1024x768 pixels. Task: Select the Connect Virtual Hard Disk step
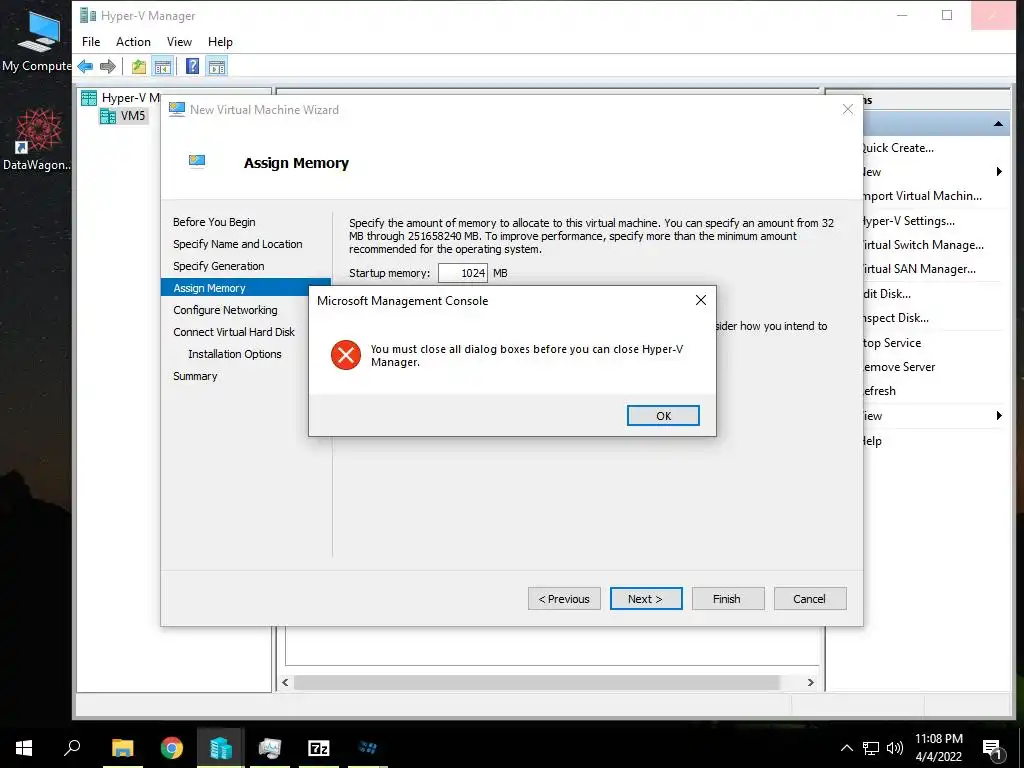(234, 332)
